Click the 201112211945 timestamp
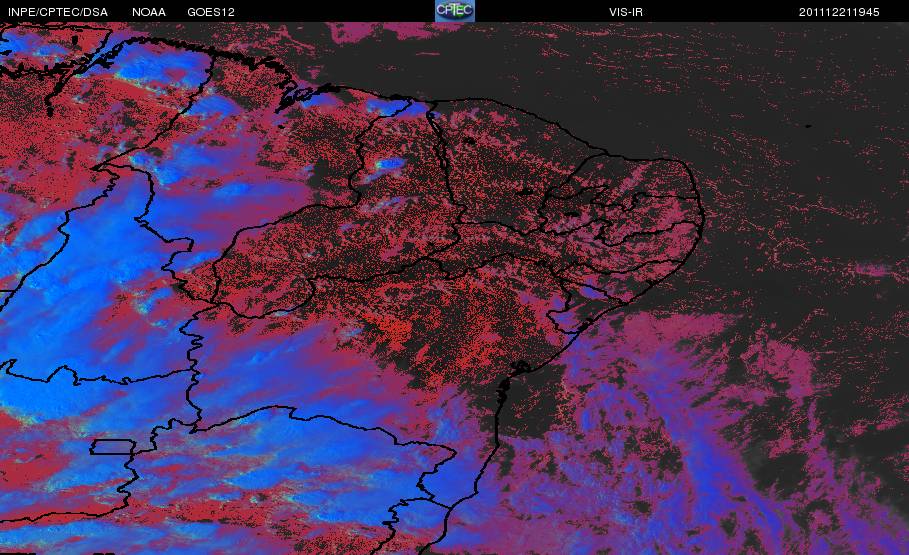This screenshot has height=555, width=909. [x=839, y=12]
